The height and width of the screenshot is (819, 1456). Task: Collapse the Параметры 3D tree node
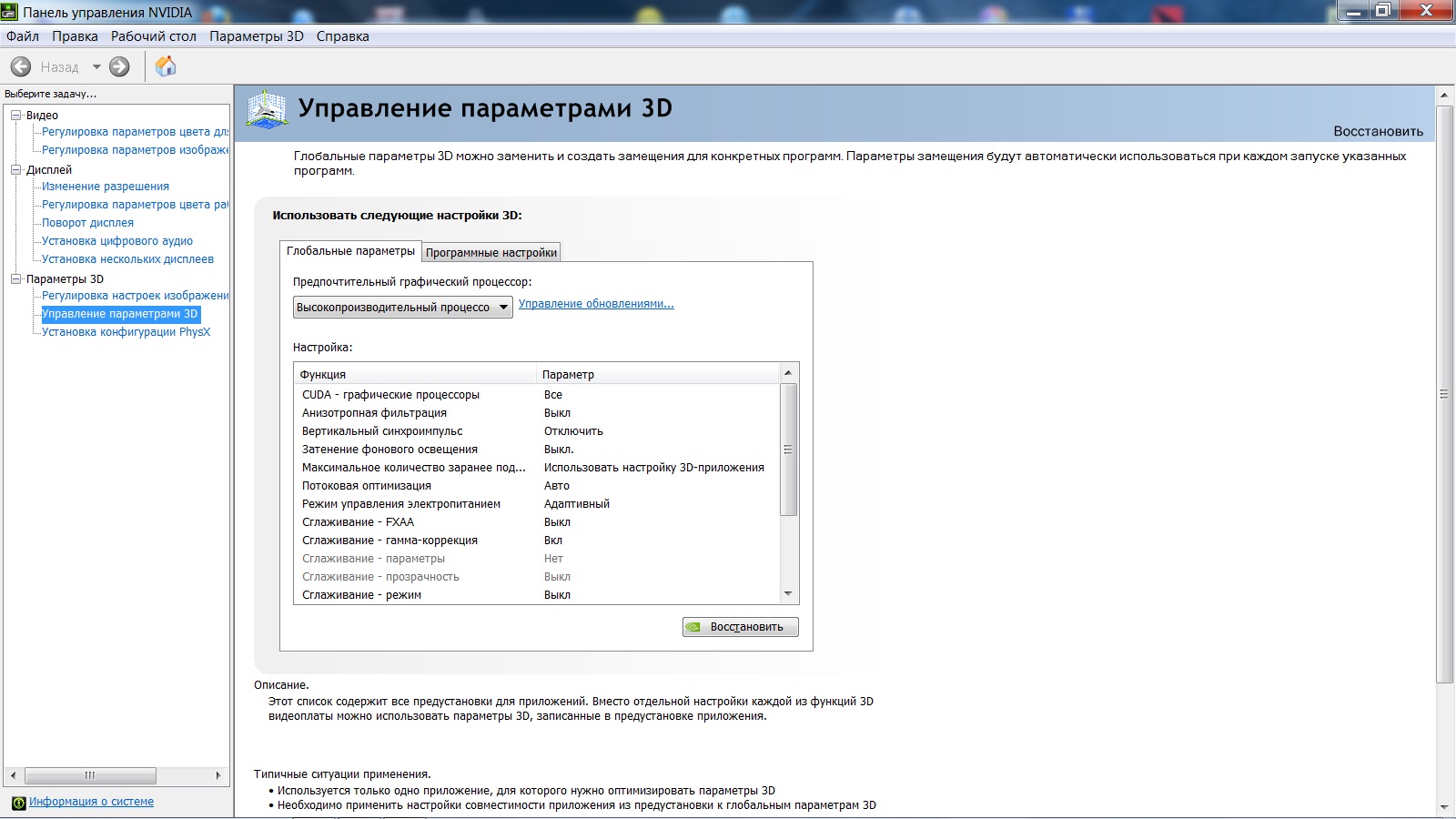(15, 279)
